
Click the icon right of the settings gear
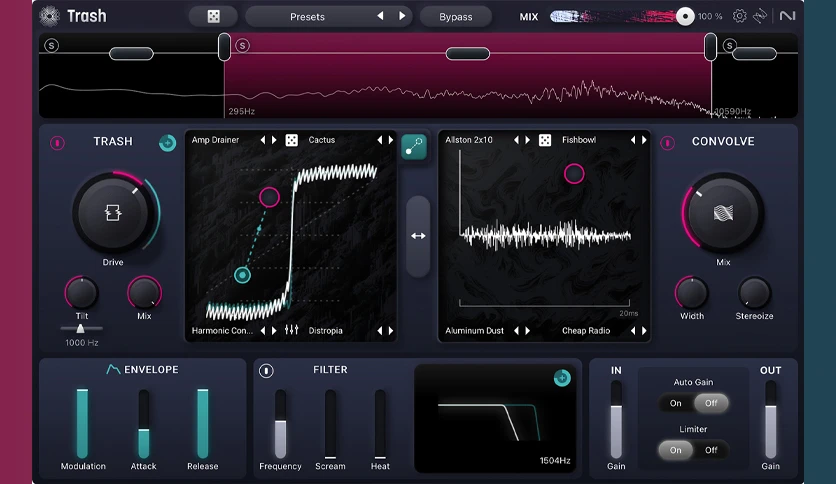pyautogui.click(x=760, y=16)
